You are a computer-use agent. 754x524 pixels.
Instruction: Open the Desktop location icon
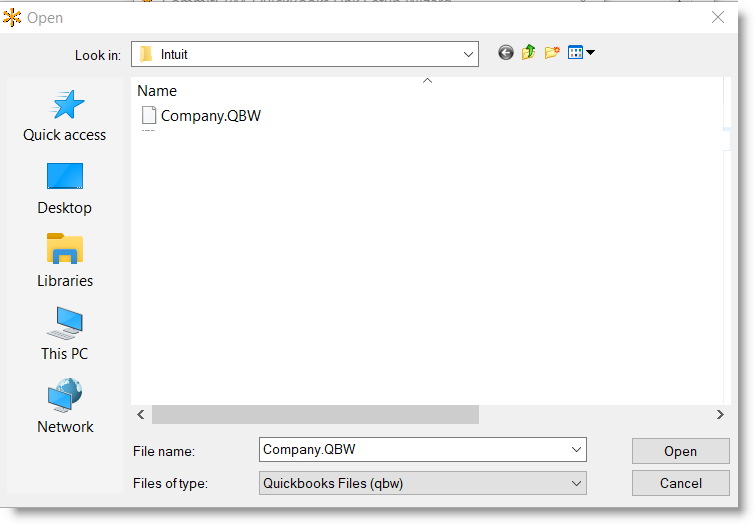click(x=65, y=177)
